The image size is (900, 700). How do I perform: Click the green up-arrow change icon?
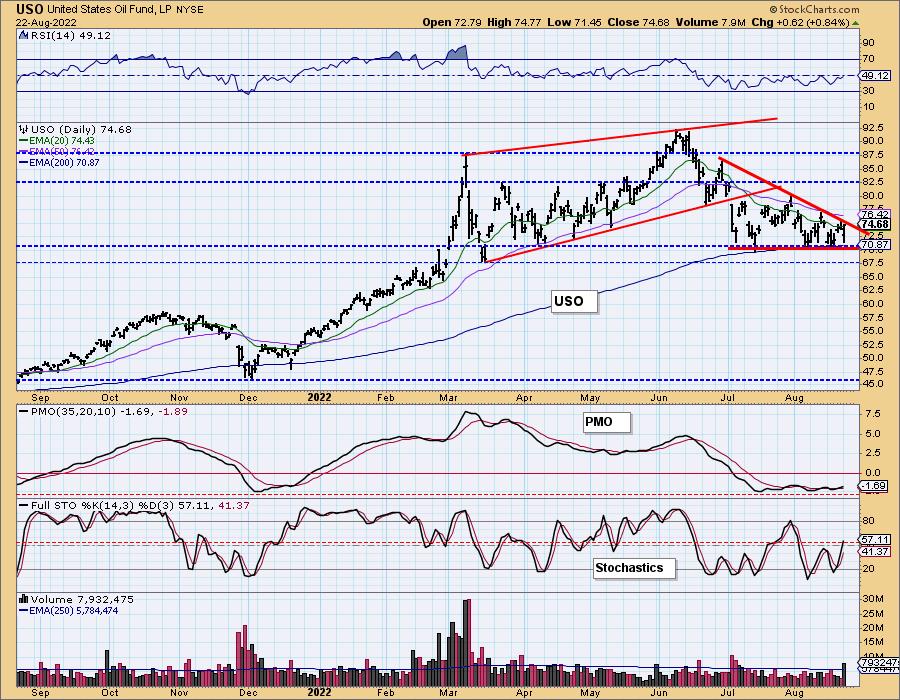(x=855, y=22)
